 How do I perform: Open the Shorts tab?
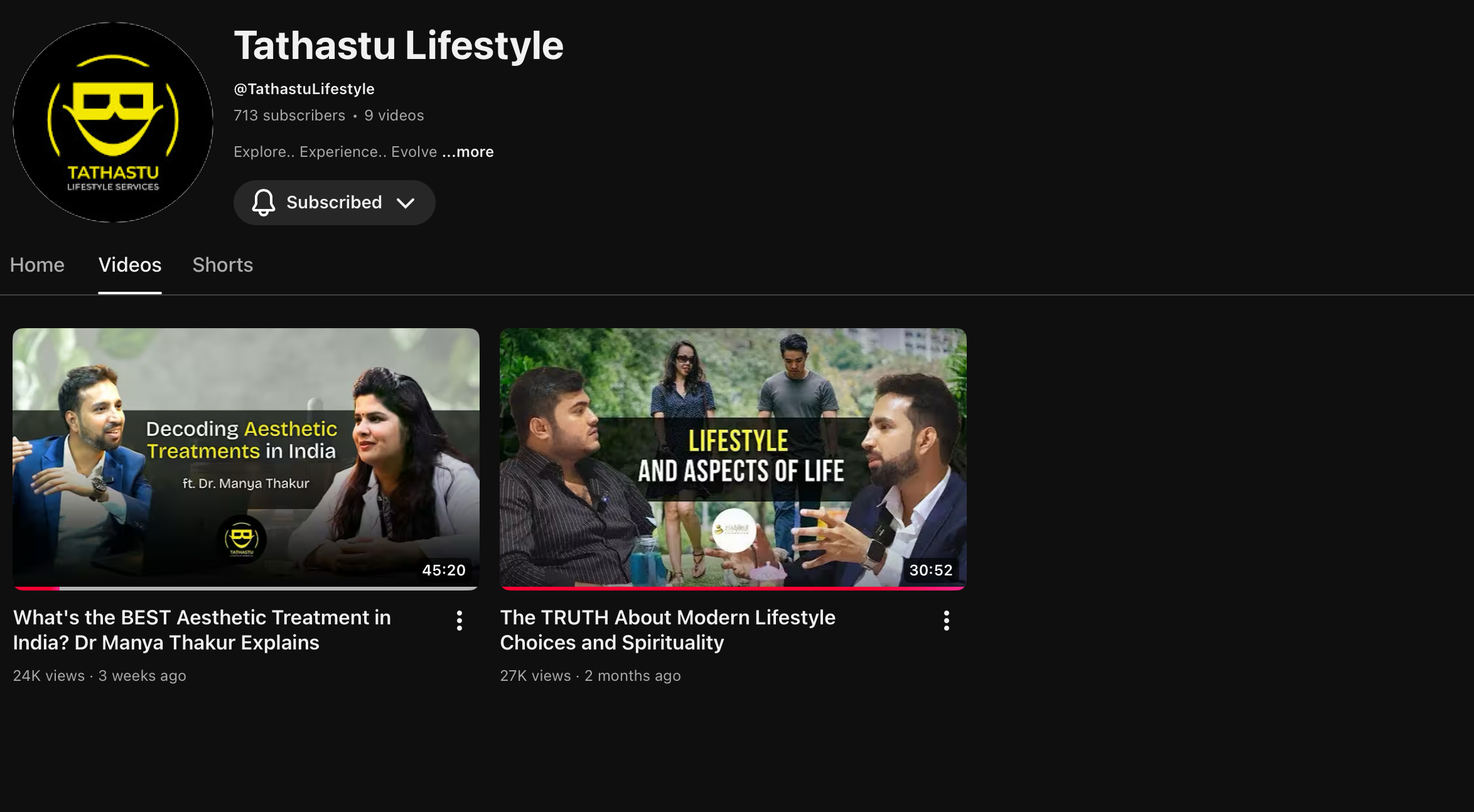tap(222, 265)
